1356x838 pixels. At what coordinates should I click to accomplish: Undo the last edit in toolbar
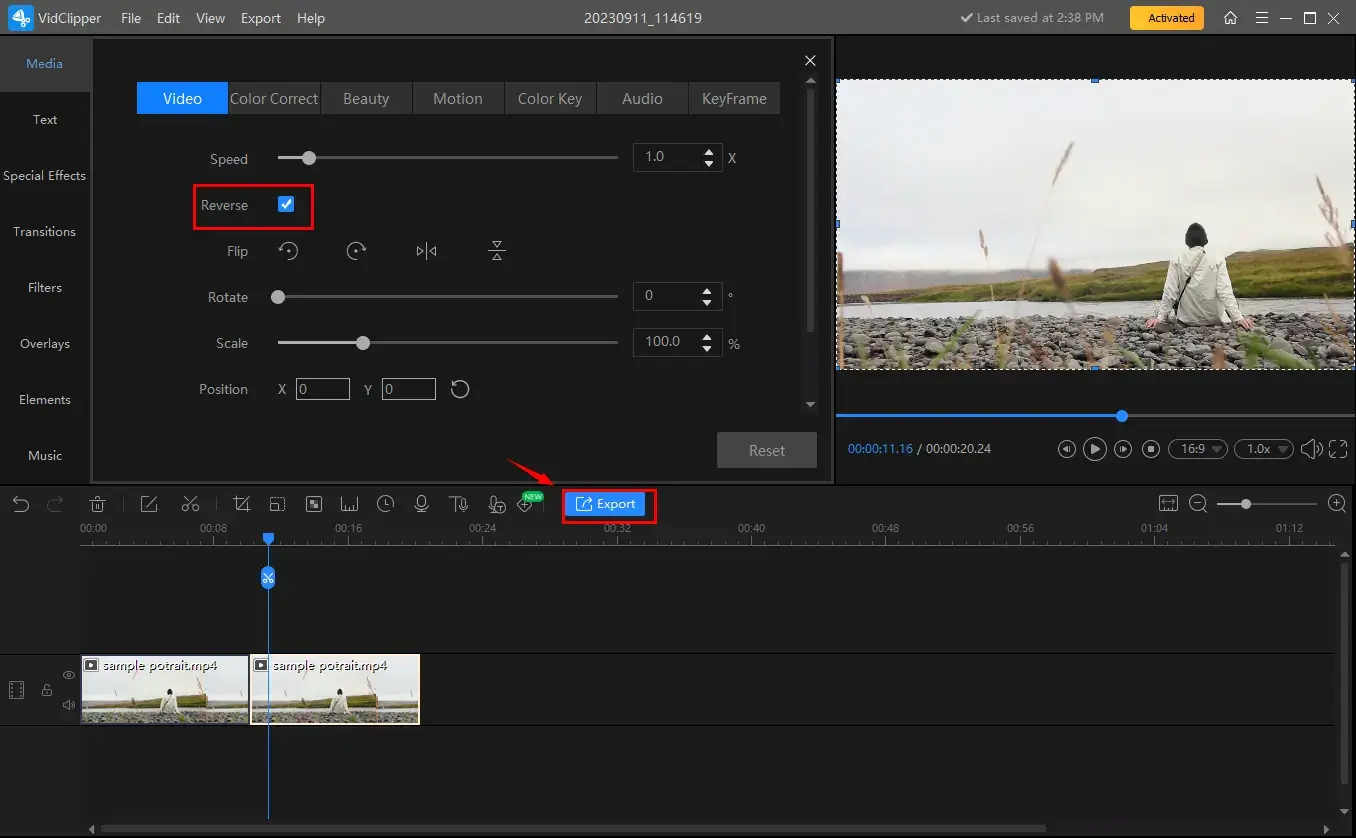pos(21,504)
